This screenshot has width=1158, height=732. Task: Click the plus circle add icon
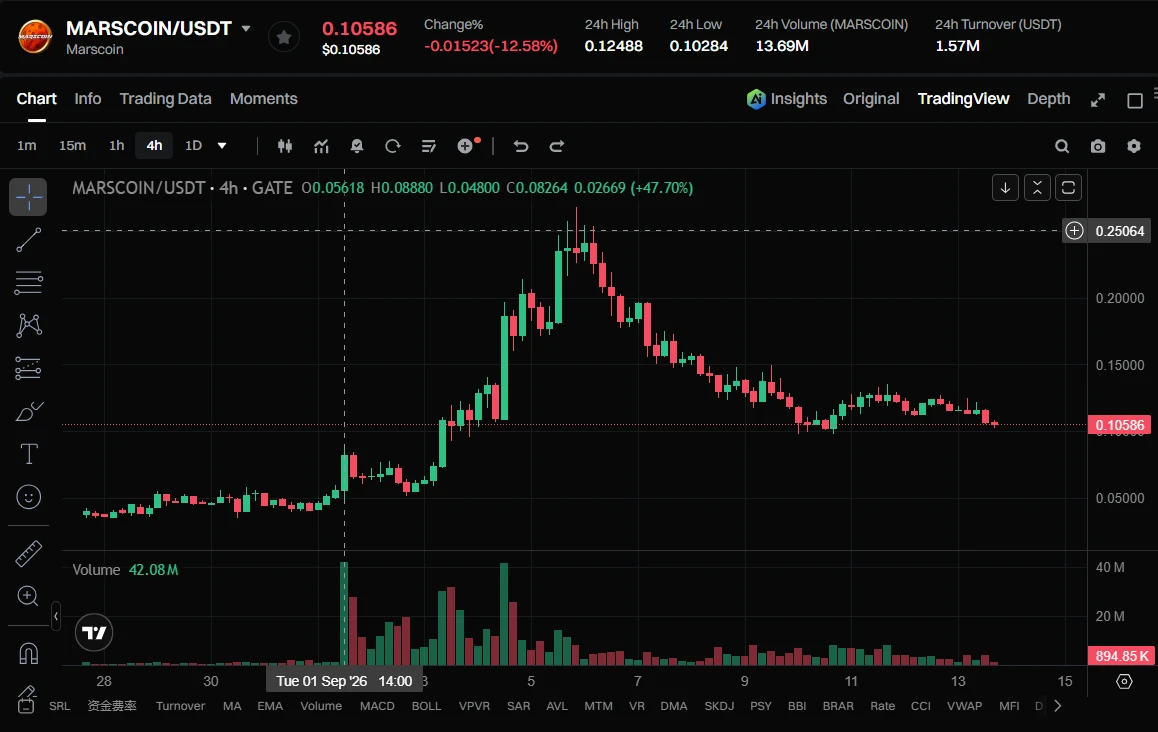click(x=465, y=146)
